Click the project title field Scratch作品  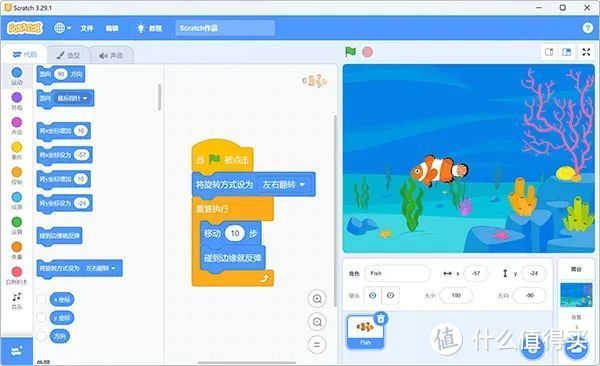click(225, 28)
